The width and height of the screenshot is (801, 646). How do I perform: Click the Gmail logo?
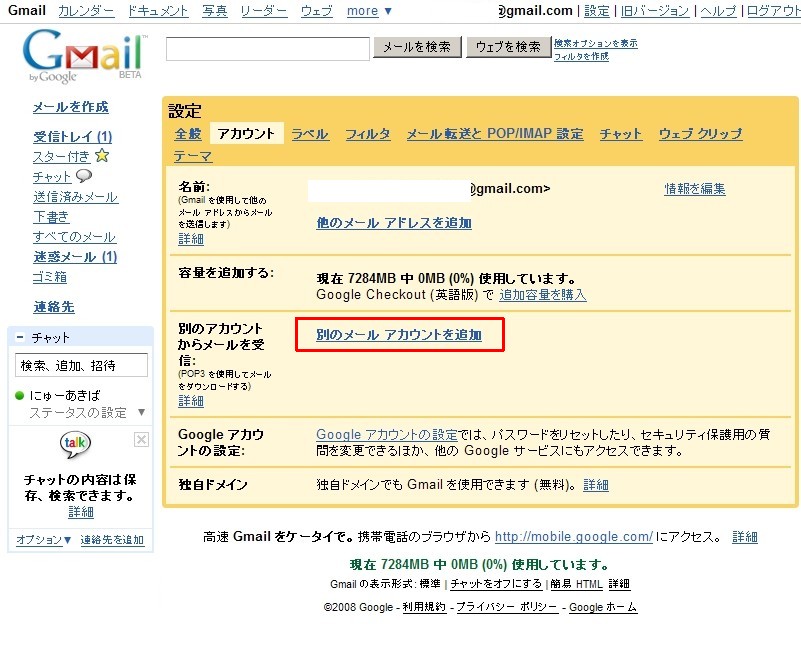pos(84,56)
